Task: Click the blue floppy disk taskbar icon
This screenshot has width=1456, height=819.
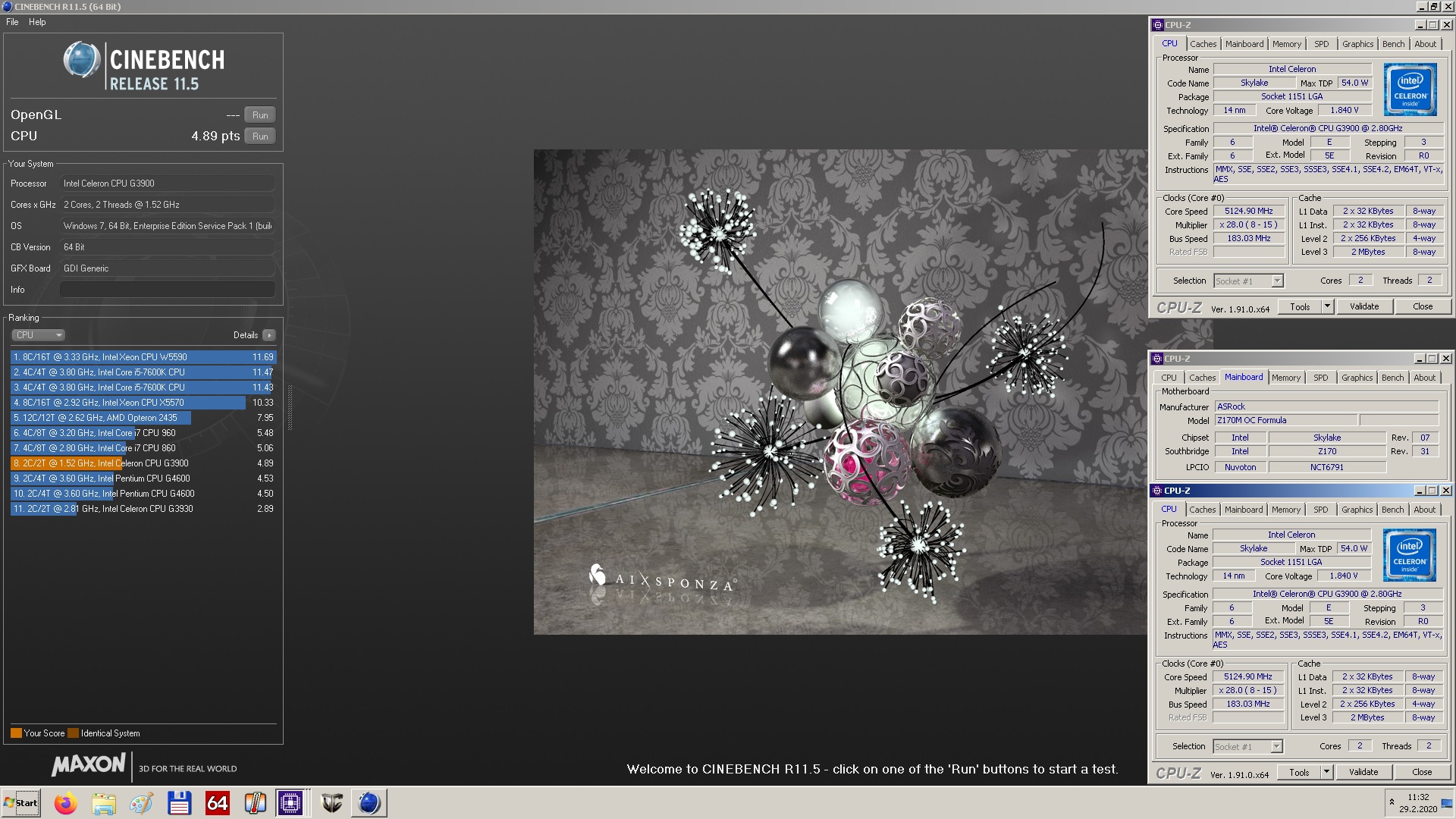Action: pos(179,803)
